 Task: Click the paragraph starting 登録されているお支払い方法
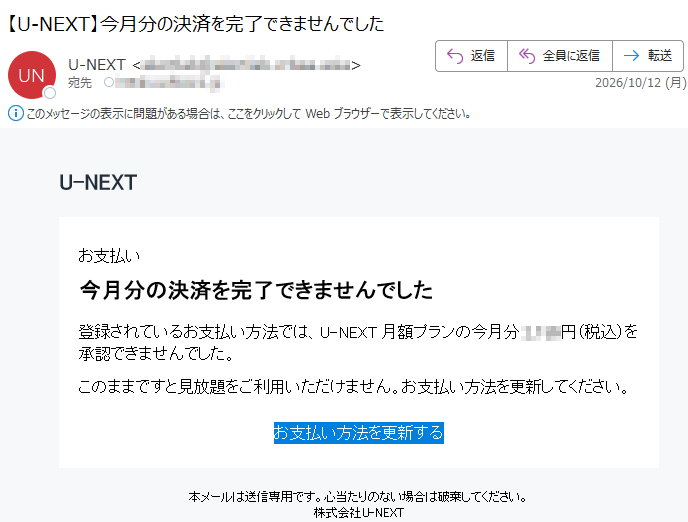click(358, 343)
